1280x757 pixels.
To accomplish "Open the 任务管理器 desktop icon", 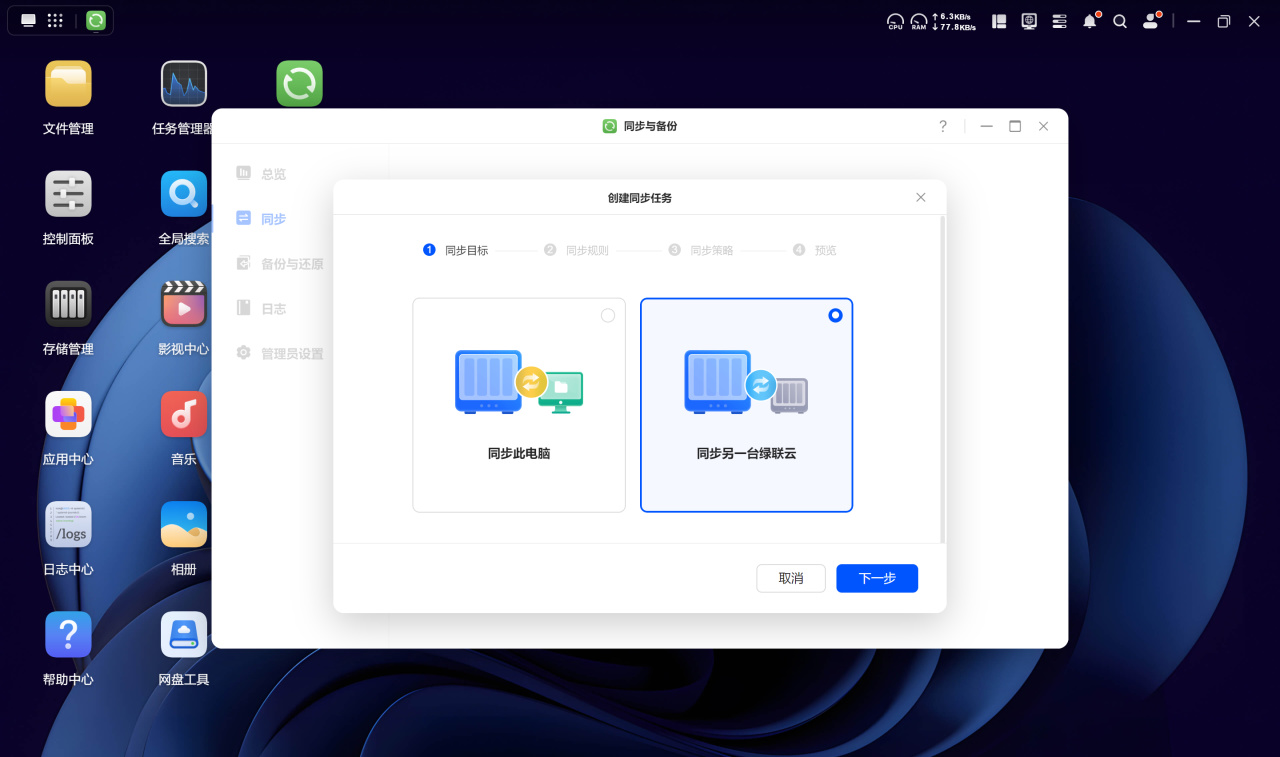I will tap(184, 84).
